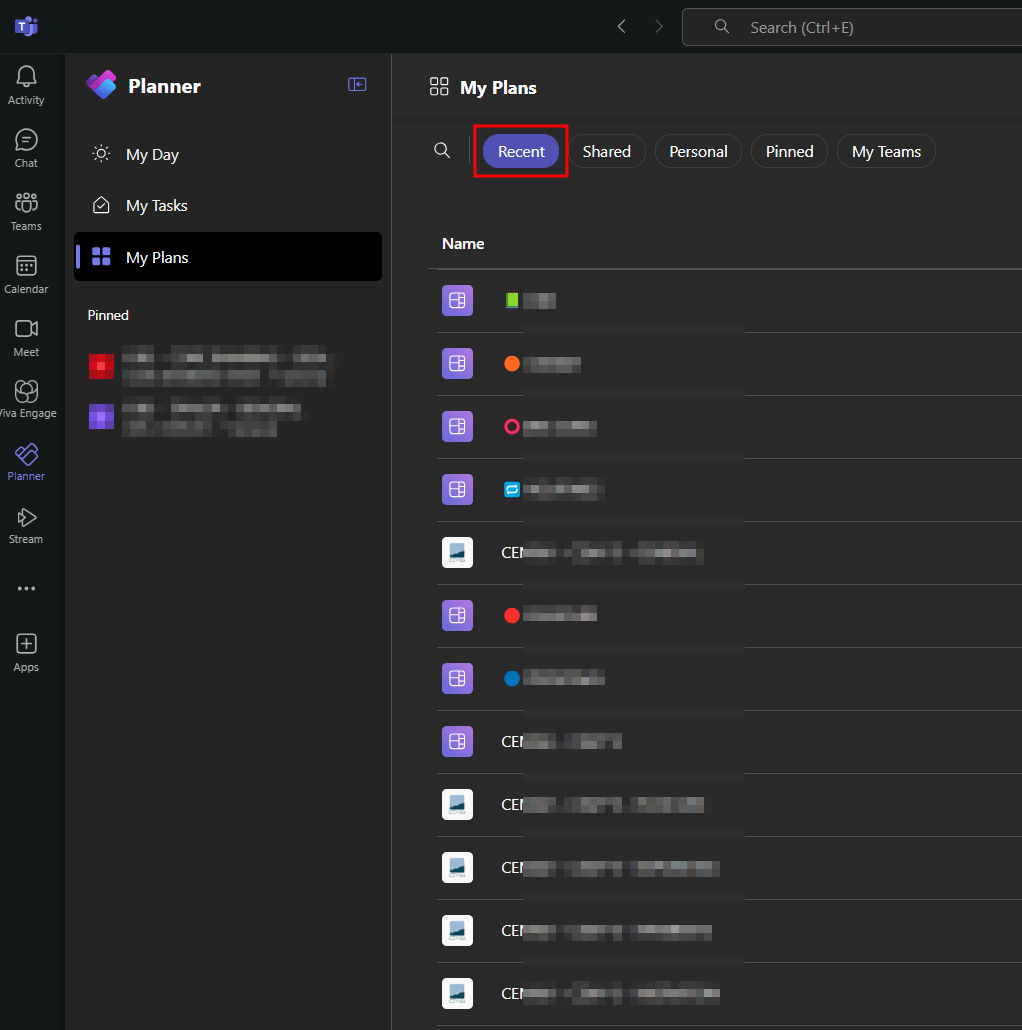Open the Stream app icon

[x=25, y=521]
